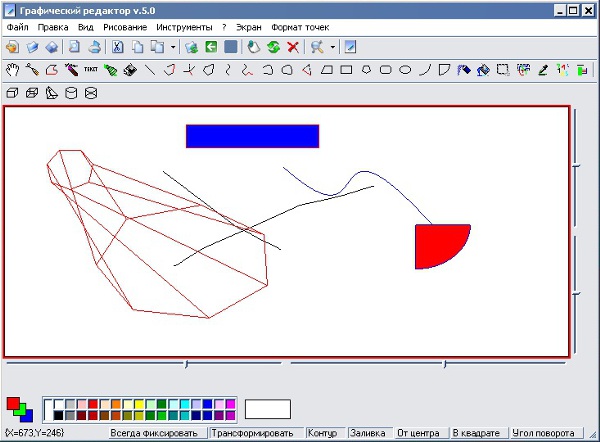600x442 pixels.
Task: Select the 3D cylinder tool
Action: tap(71, 93)
